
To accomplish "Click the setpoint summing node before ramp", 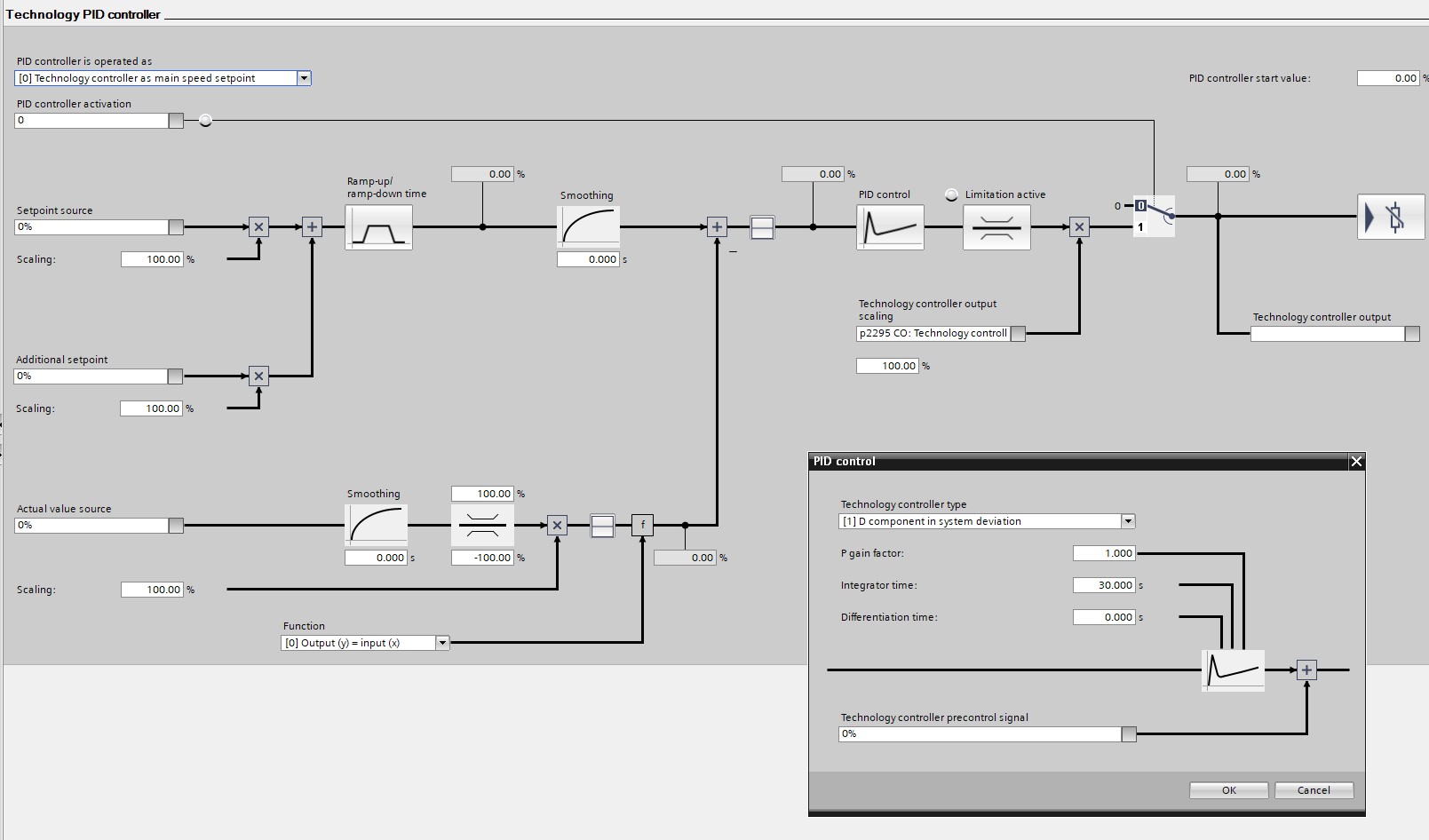I will click(x=312, y=227).
